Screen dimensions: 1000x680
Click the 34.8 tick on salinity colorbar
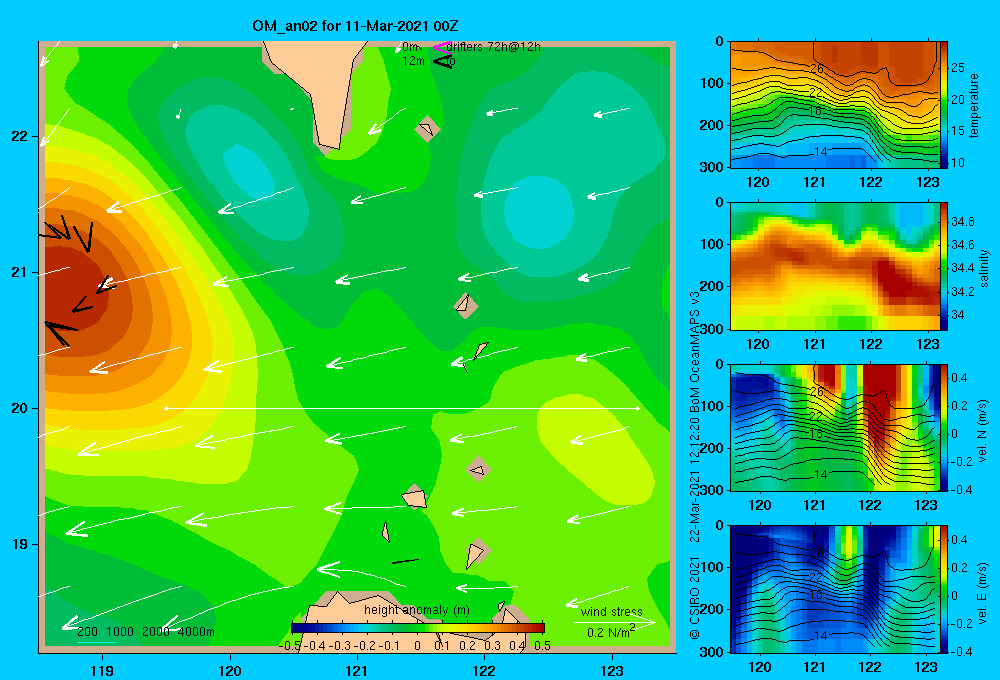pos(962,222)
